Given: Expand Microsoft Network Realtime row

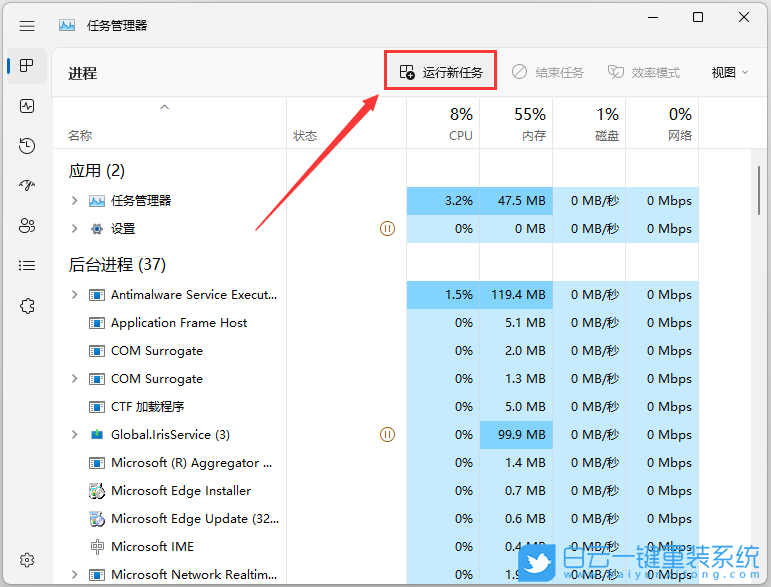Looking at the screenshot, I should tap(74, 574).
